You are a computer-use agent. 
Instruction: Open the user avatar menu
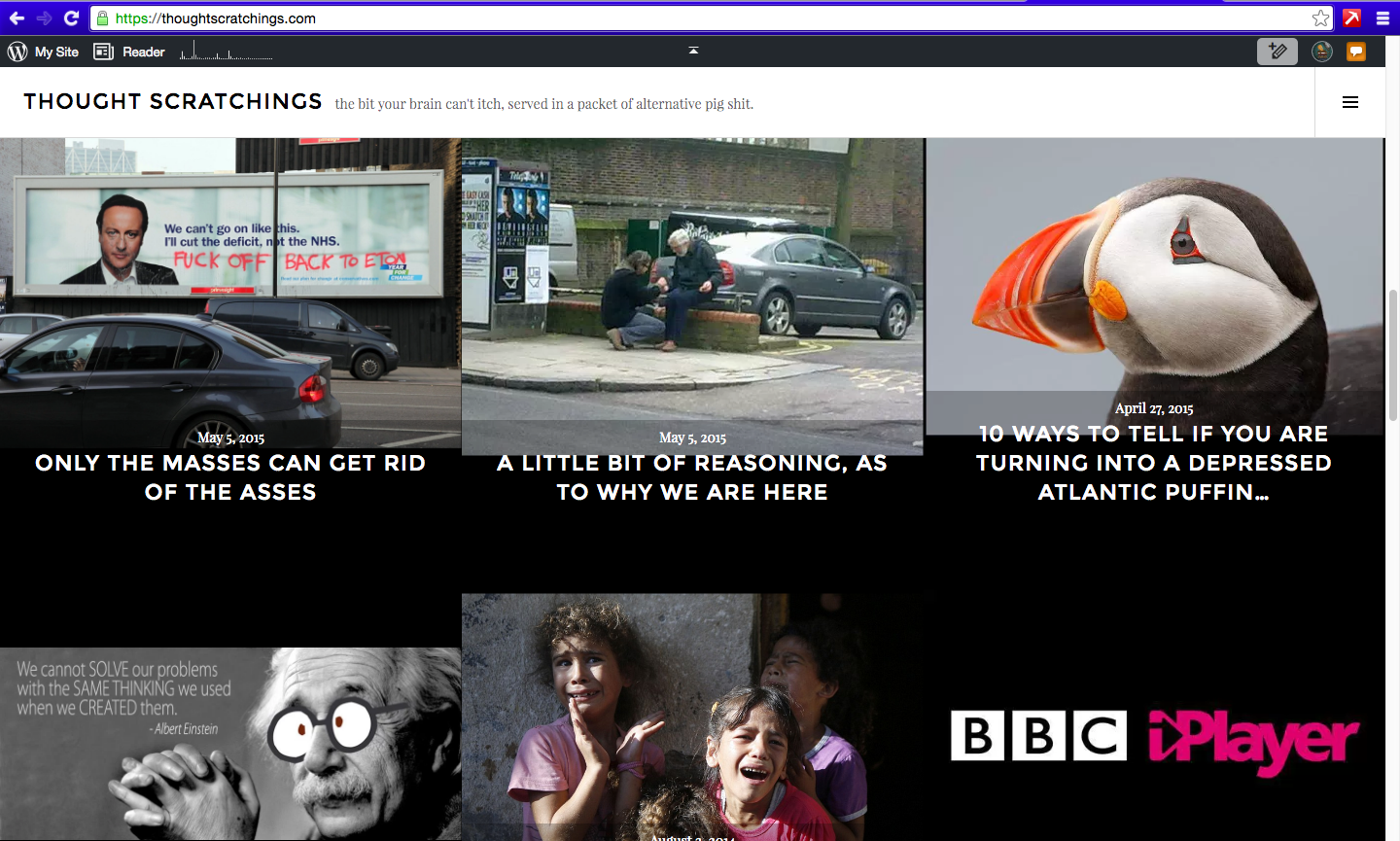point(1322,52)
